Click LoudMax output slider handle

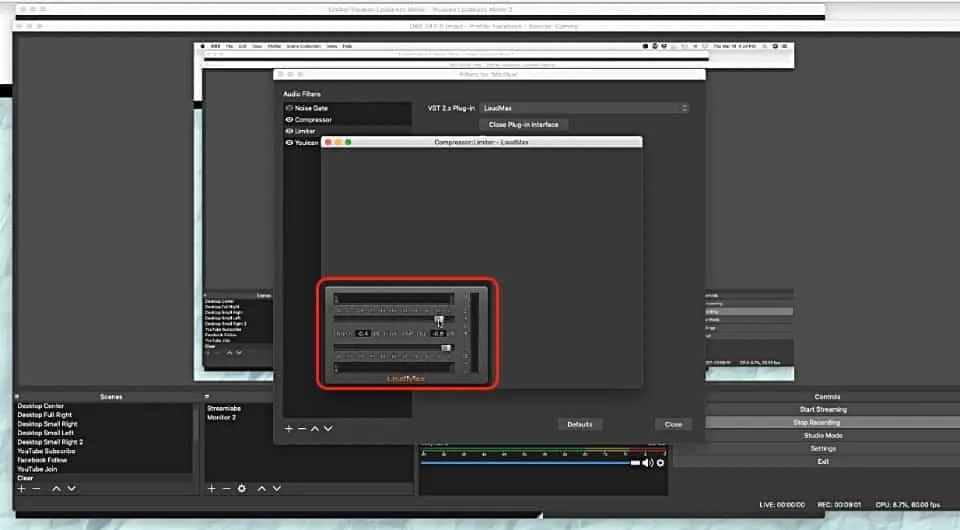point(446,348)
